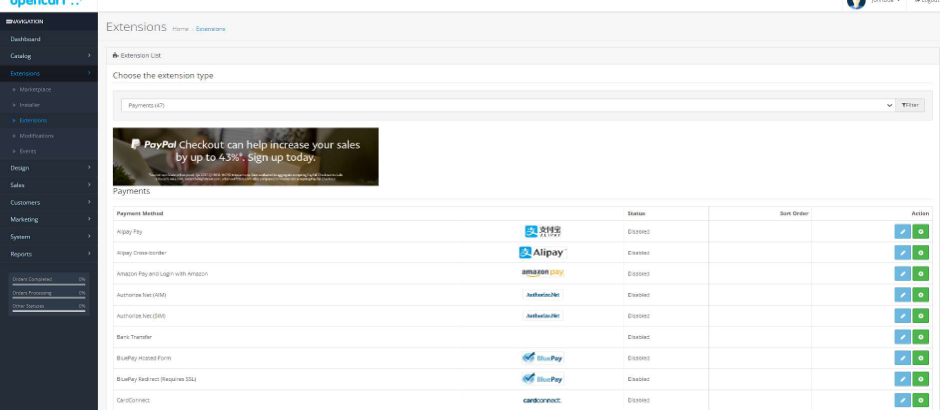941x410 pixels.
Task: Click Disabled status for Alipay Pay
Action: click(x=639, y=232)
